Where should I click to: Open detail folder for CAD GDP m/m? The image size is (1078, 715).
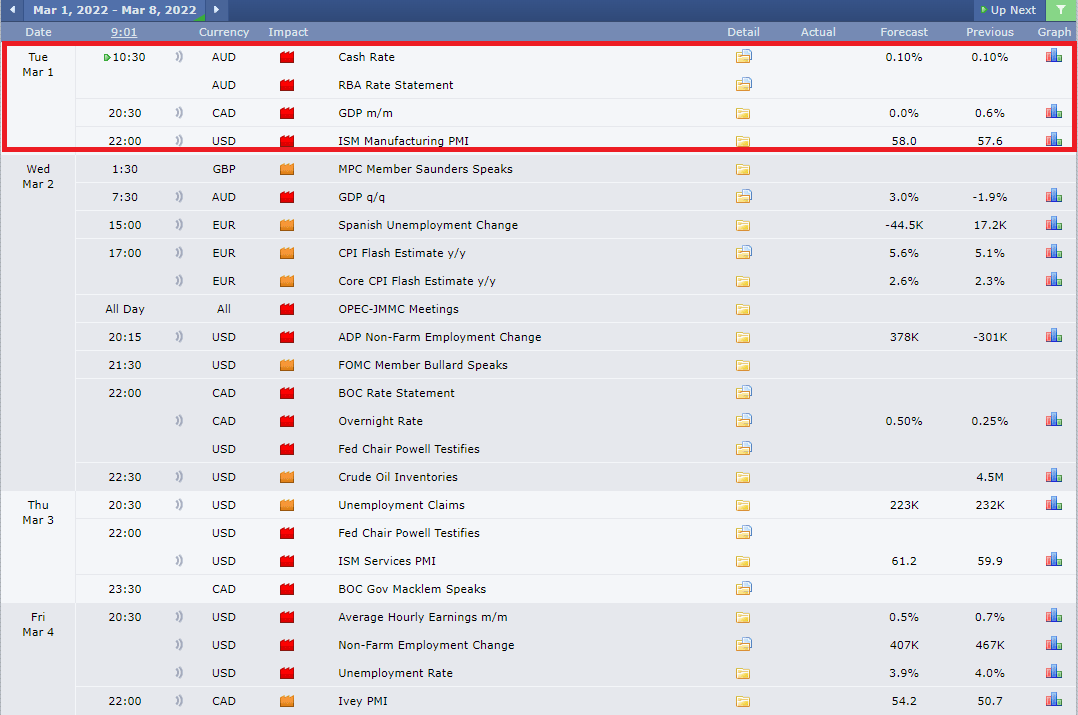click(x=743, y=113)
